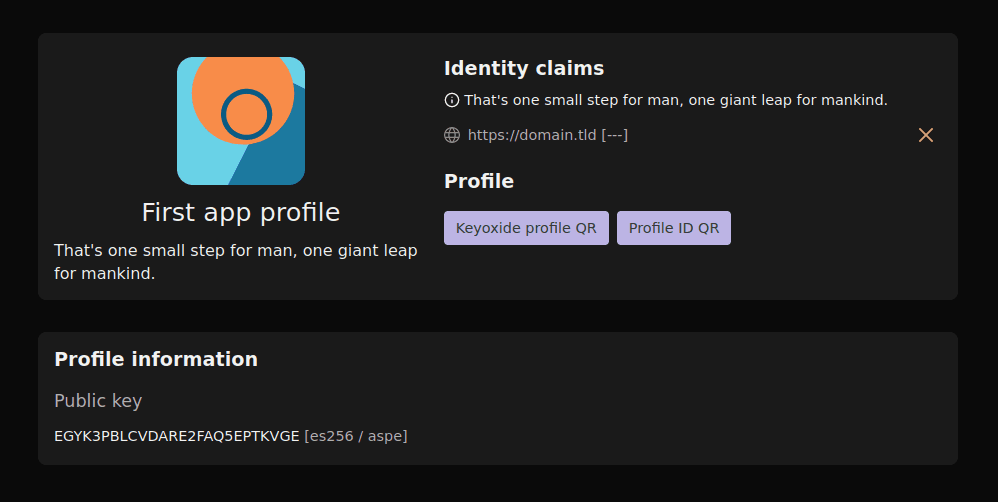
Task: Open the https://domain.tld claim link
Action: point(532,135)
